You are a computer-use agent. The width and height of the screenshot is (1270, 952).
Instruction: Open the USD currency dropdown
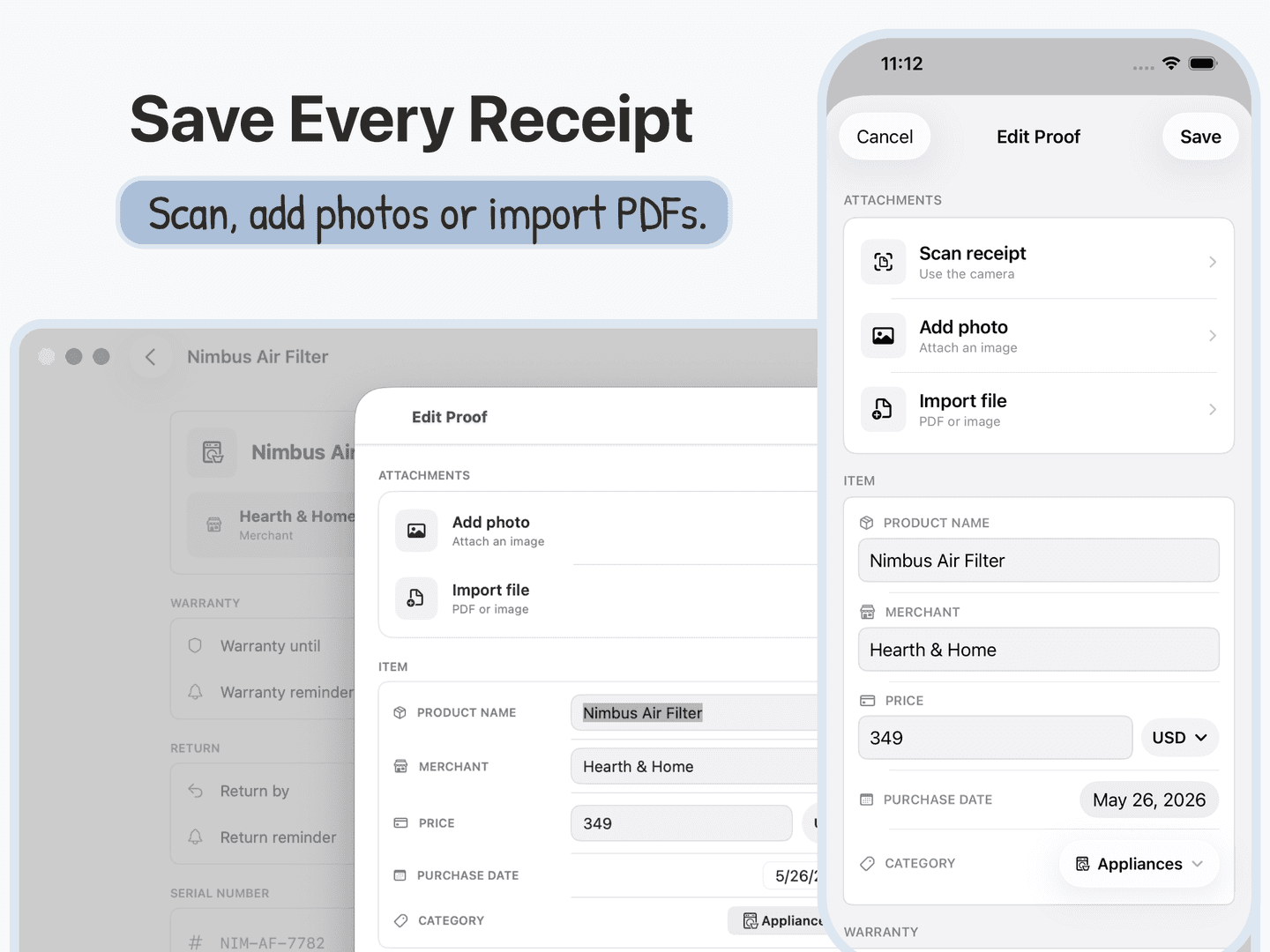point(1179,738)
